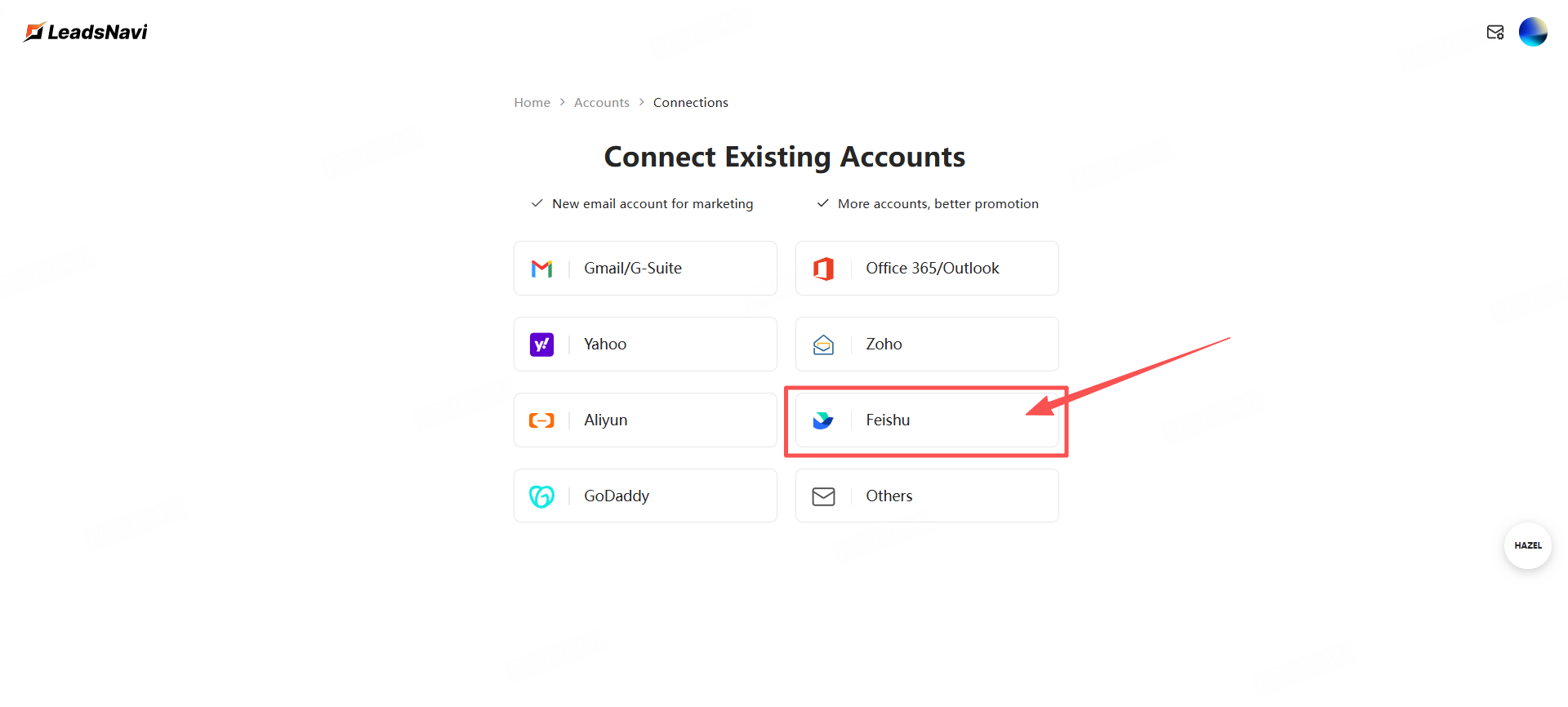
Task: Click the Yahoo purple icon
Action: pyautogui.click(x=541, y=345)
